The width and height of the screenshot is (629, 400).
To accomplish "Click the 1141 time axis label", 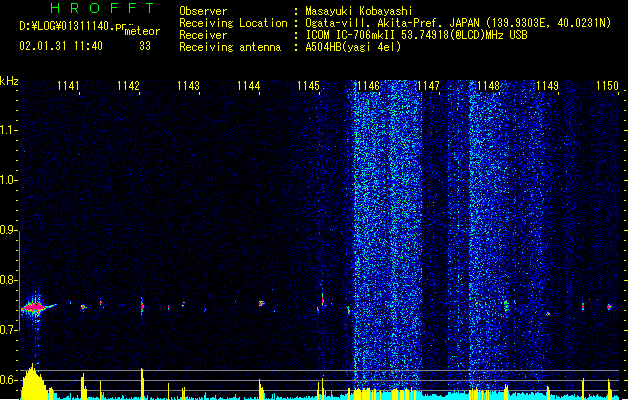I will pos(68,86).
